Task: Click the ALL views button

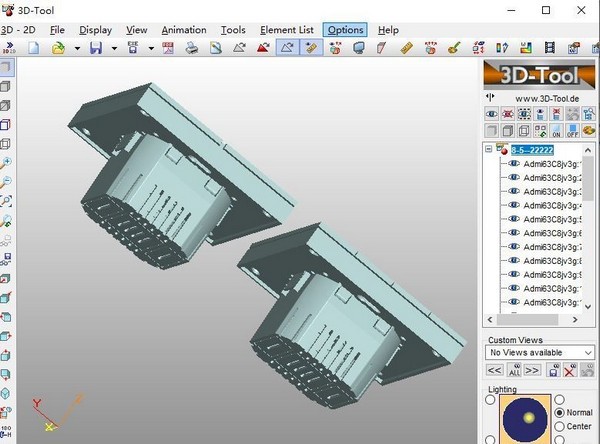Action: (513, 370)
